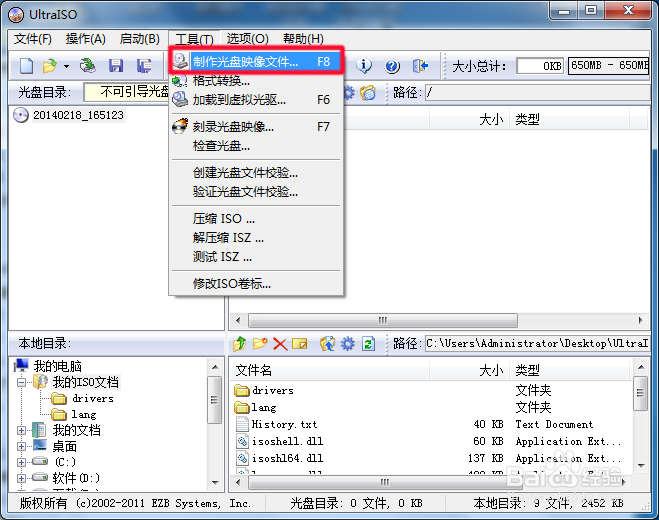659x520 pixels.
Task: Click the Save floppy disk icon
Action: point(116,66)
